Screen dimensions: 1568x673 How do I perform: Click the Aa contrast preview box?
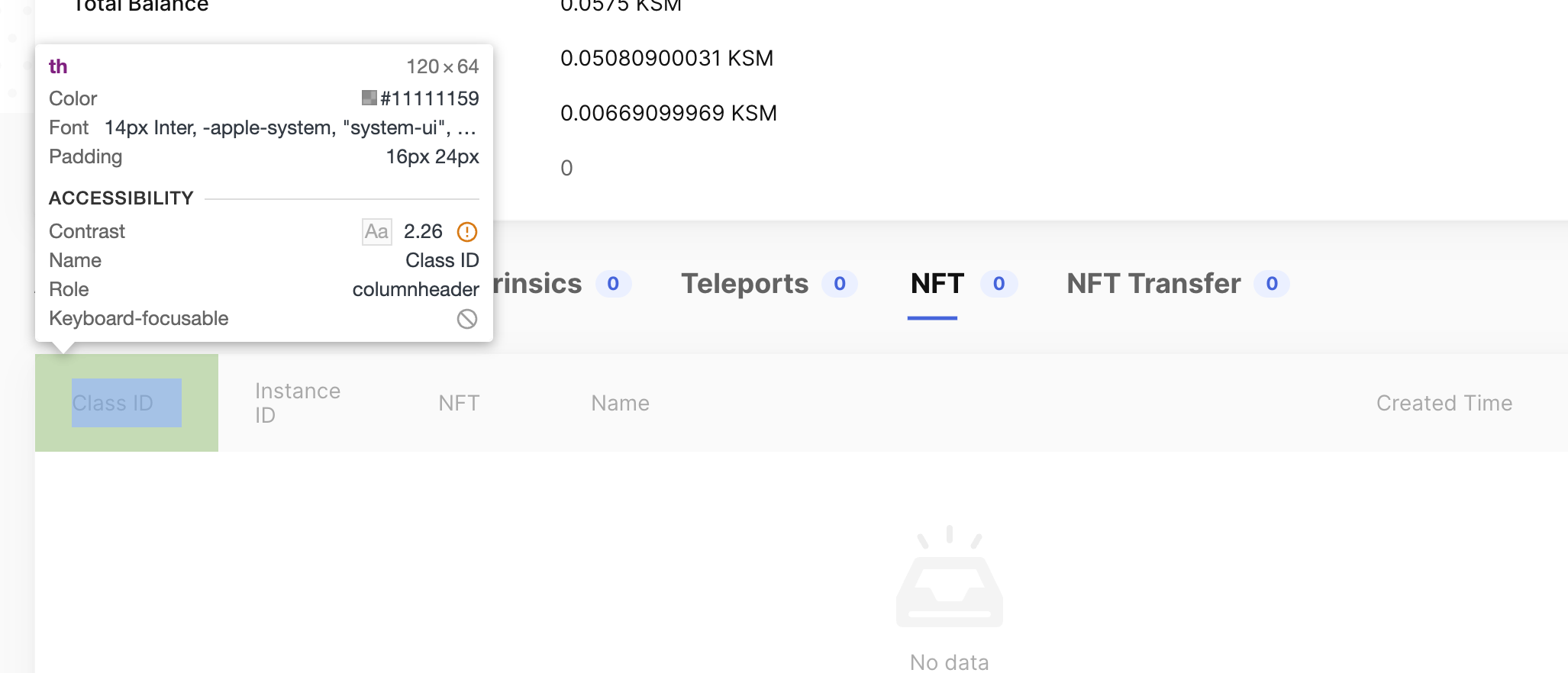point(376,231)
